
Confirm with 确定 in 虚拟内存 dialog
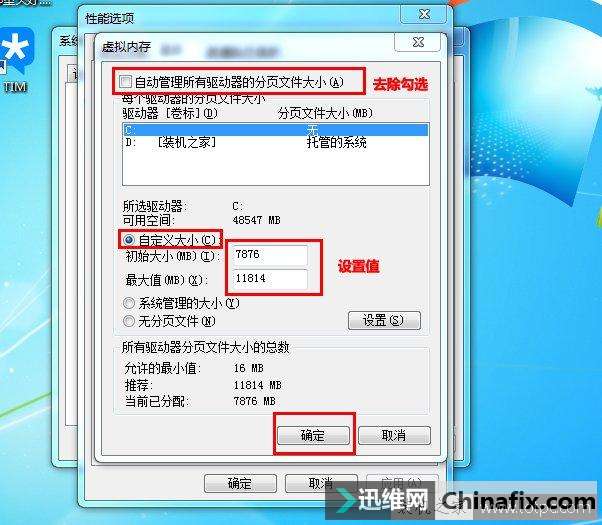pos(313,436)
